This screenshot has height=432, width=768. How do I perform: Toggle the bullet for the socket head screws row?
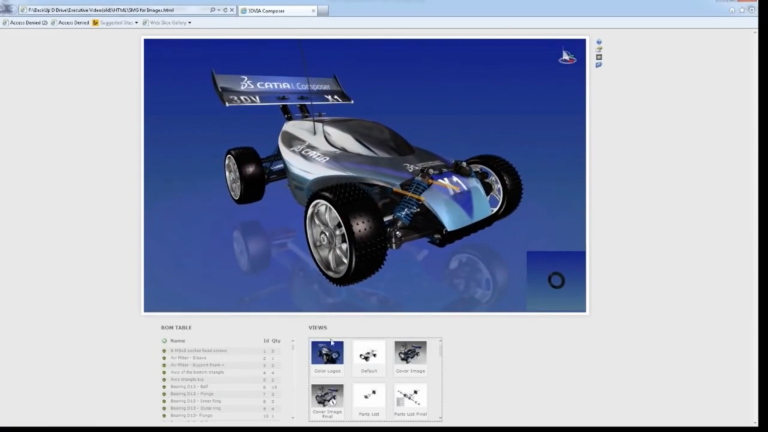click(x=164, y=351)
